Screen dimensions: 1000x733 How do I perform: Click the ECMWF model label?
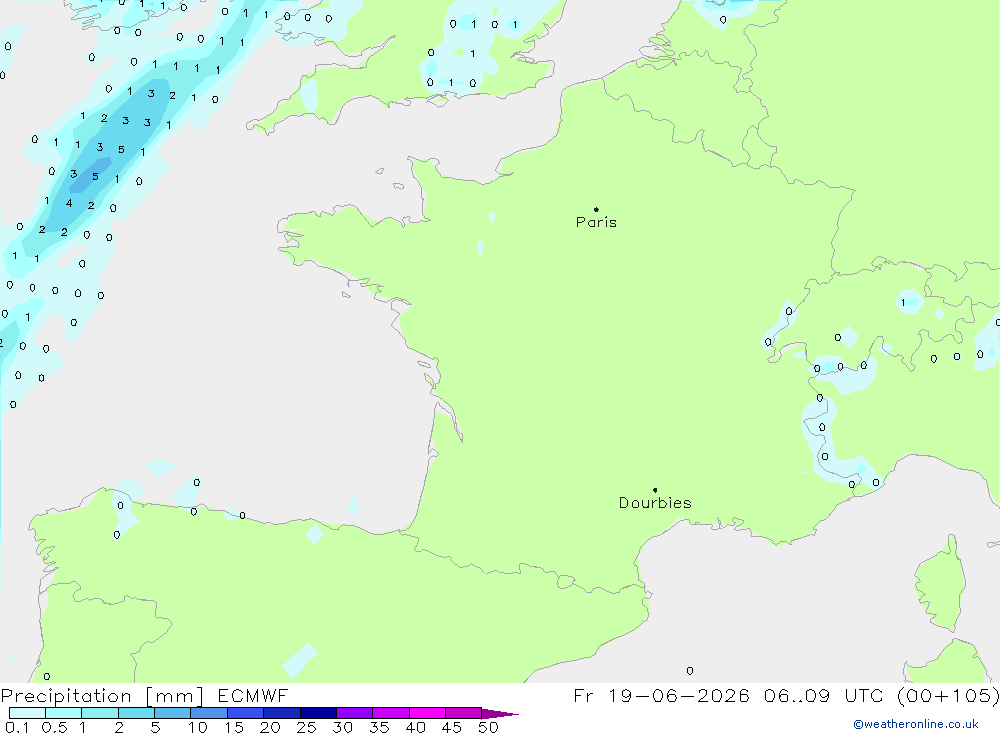click(253, 695)
